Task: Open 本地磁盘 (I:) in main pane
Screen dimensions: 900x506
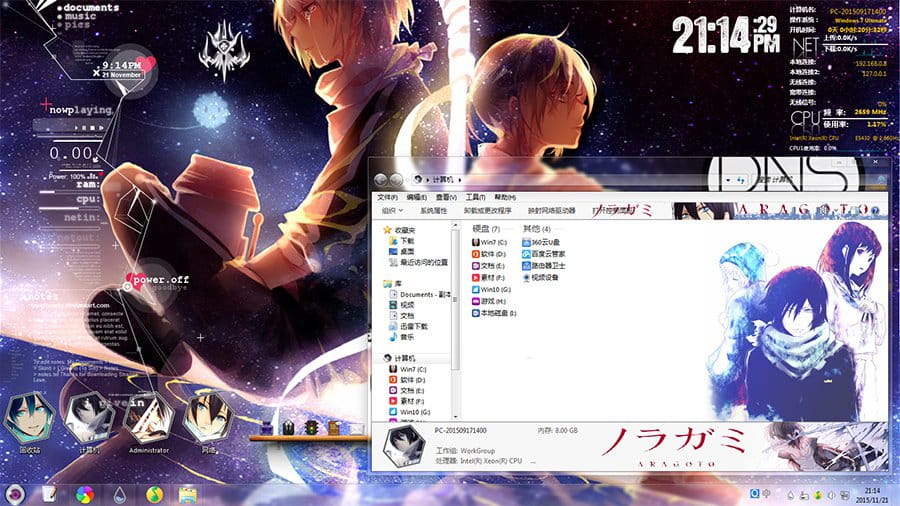Action: (x=494, y=313)
